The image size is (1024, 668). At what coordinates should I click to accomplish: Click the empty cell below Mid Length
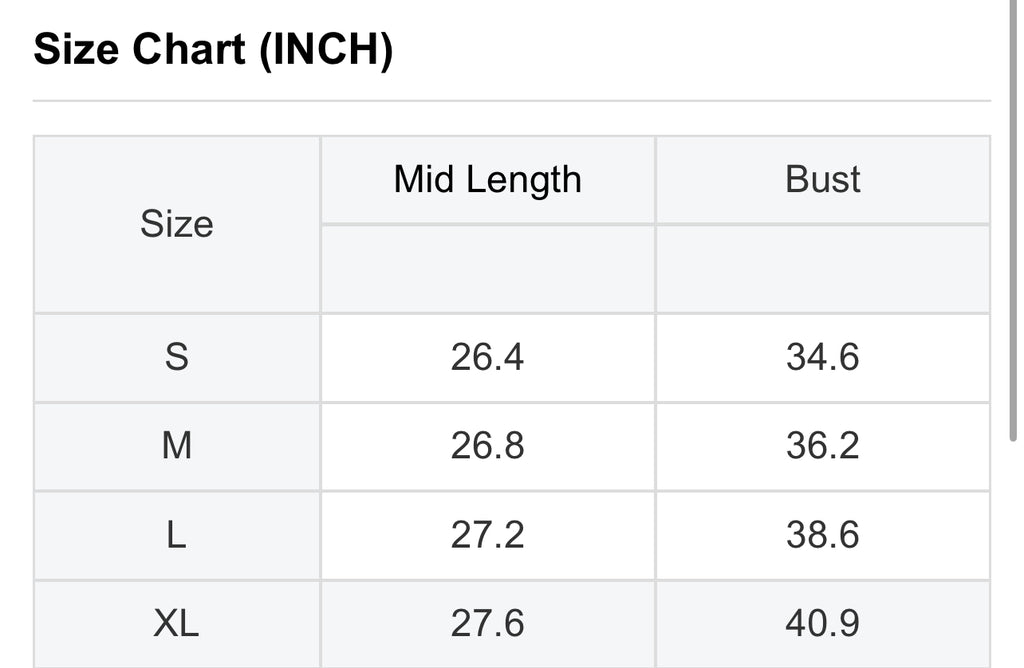tap(487, 268)
